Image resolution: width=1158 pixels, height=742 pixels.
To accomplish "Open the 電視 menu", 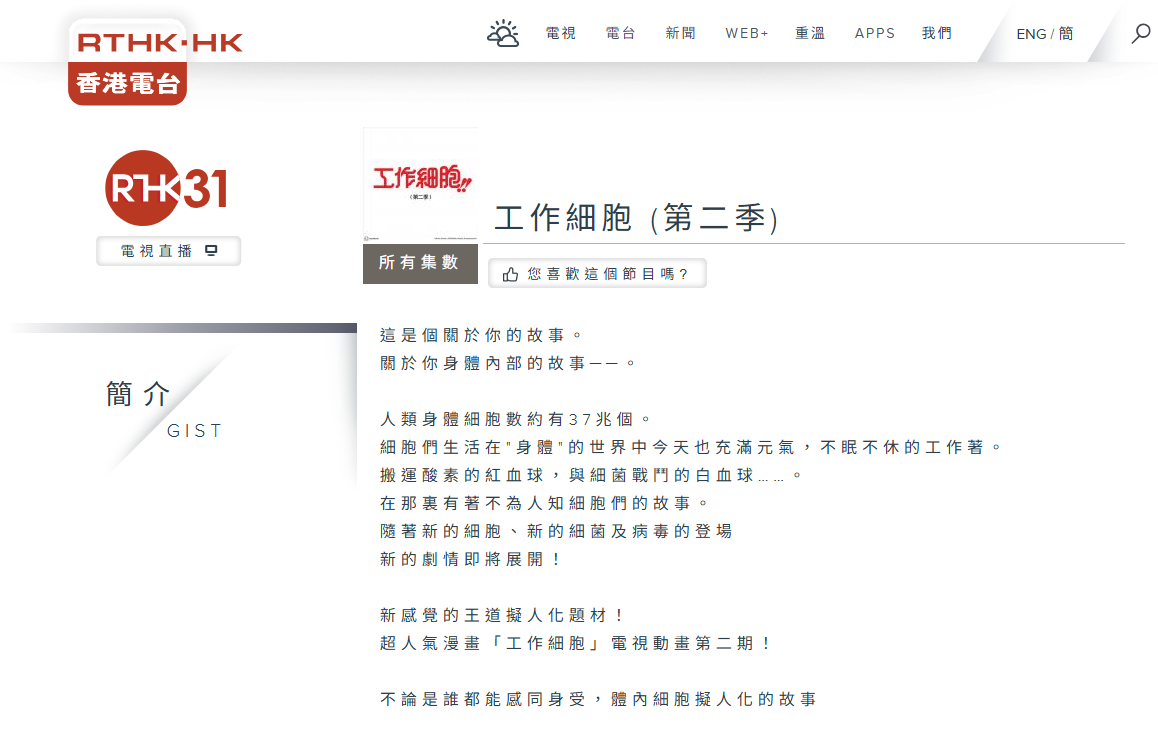I will coord(561,34).
